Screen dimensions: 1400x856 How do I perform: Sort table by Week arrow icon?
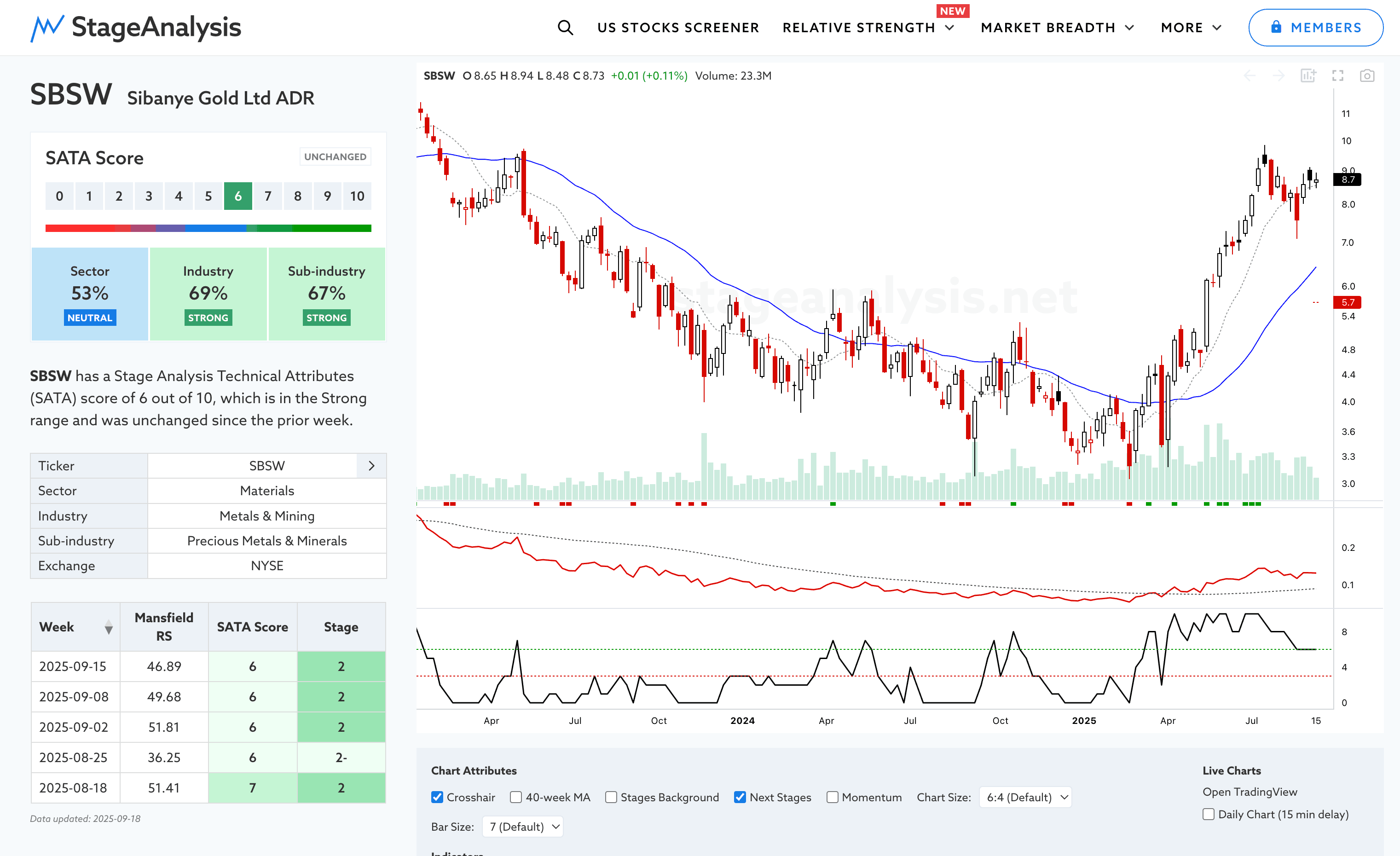[x=109, y=627]
